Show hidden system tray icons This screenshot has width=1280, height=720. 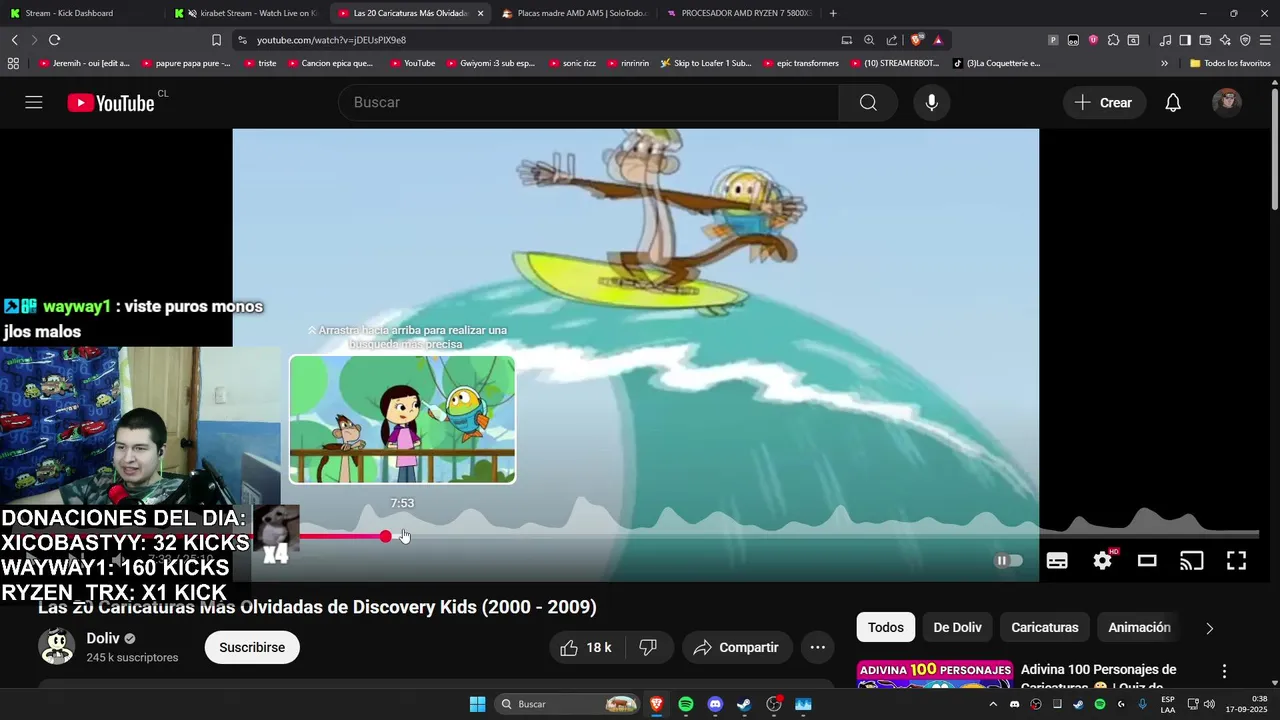tap(993, 704)
